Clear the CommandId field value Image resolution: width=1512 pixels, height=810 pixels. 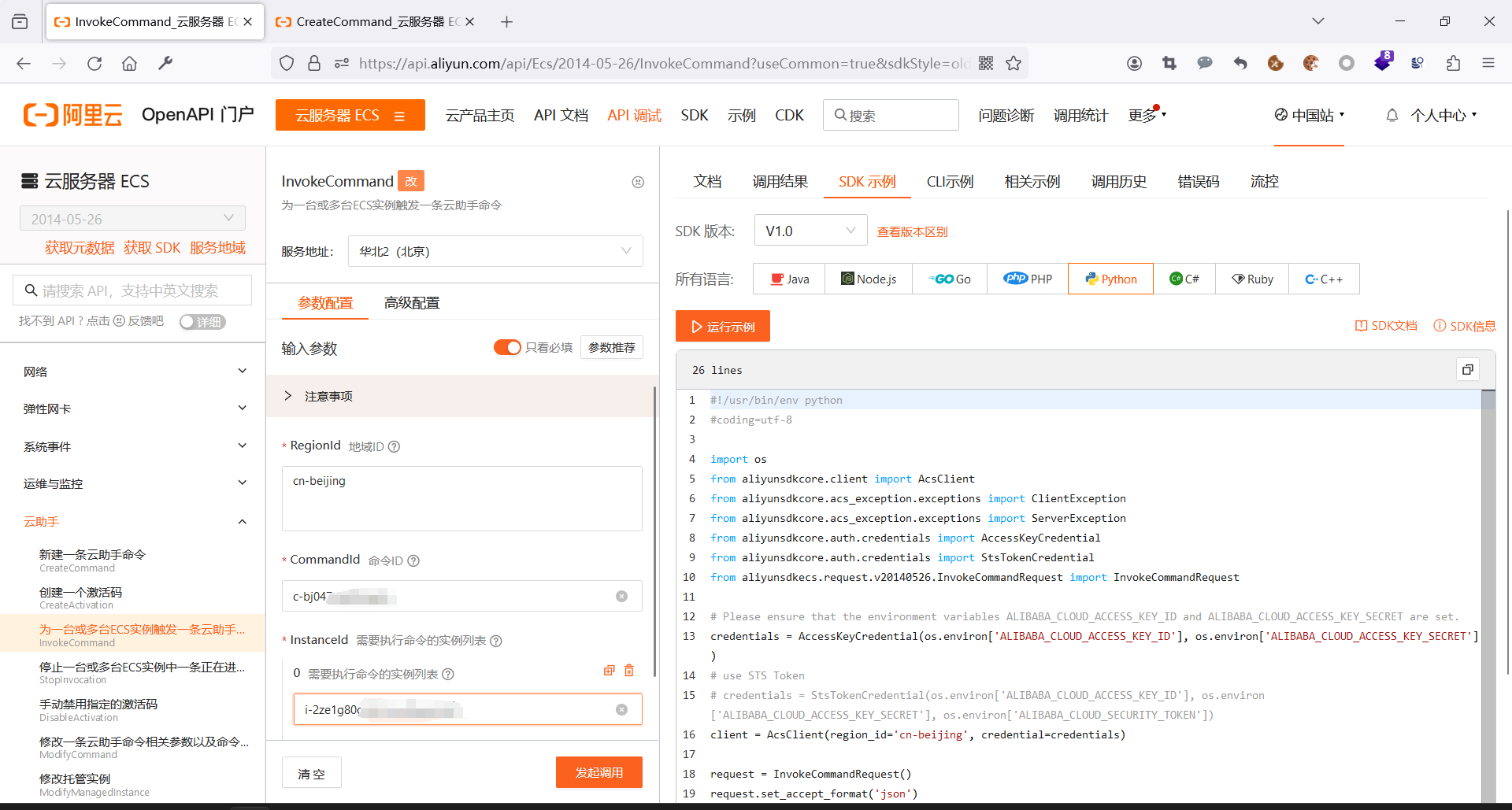pos(621,597)
